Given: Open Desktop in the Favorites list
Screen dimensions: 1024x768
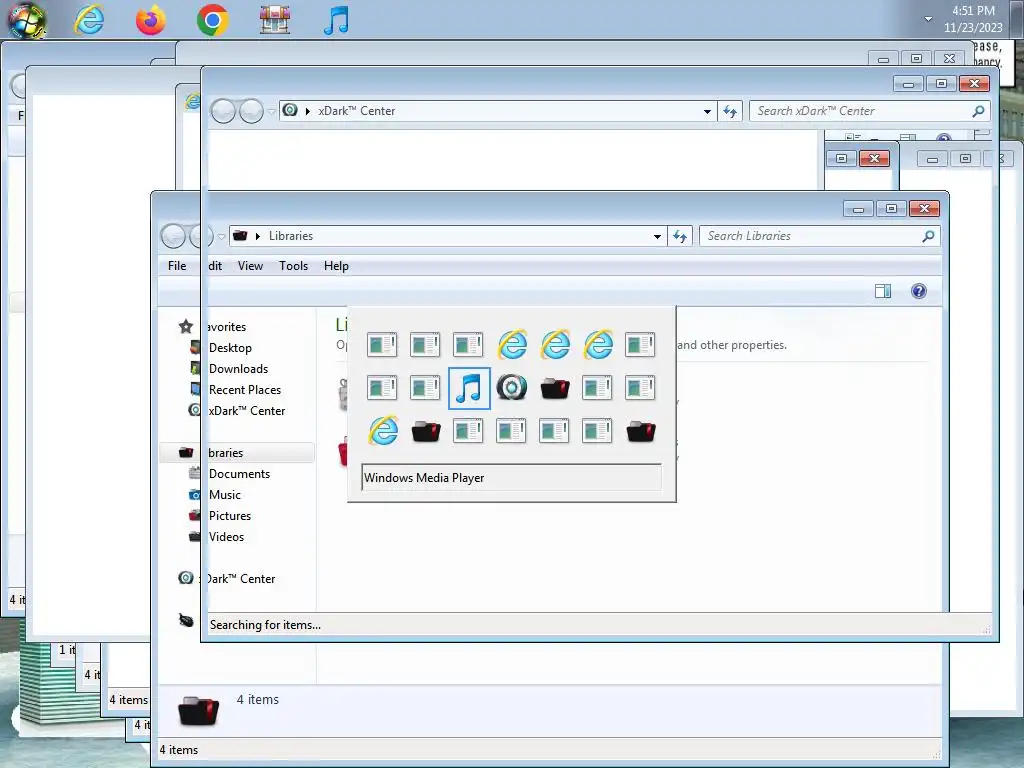Looking at the screenshot, I should 230,348.
